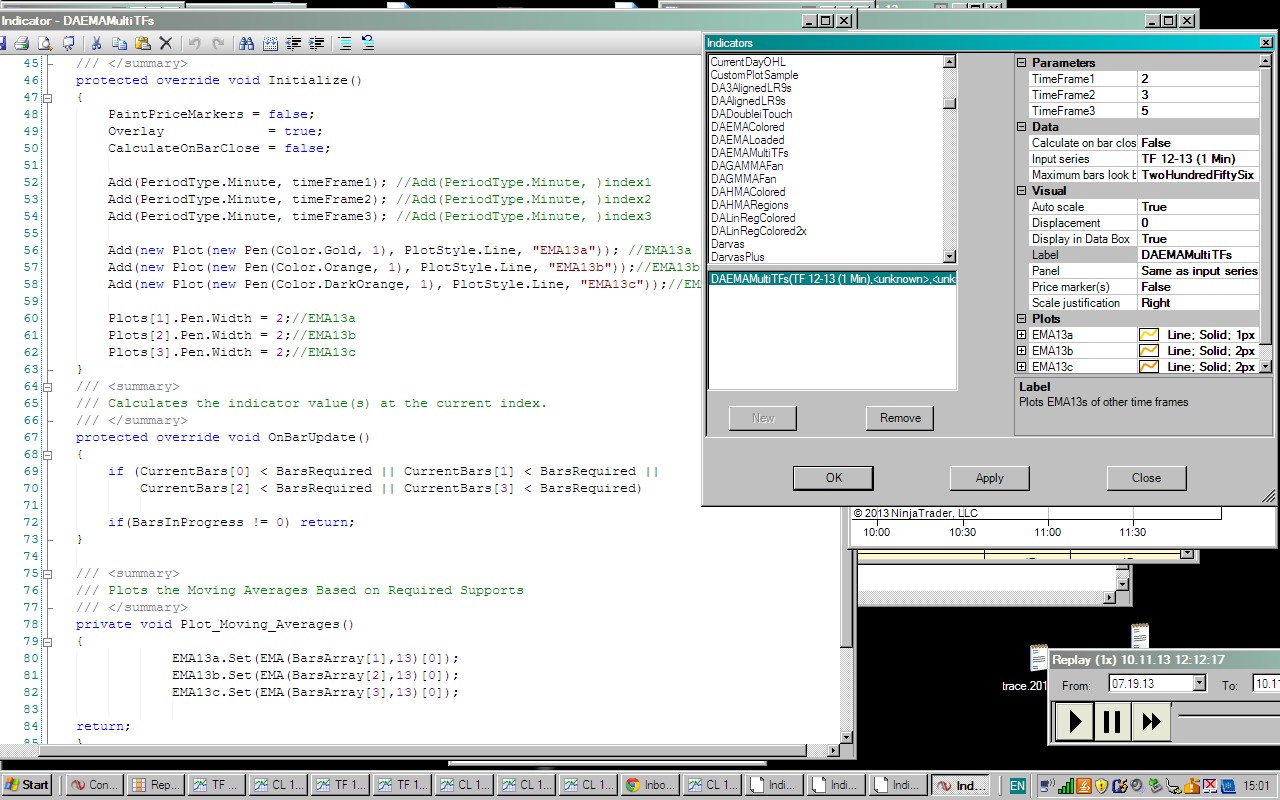The image size is (1280, 800).
Task: Click the Print Preview magnifier icon
Action: click(44, 43)
